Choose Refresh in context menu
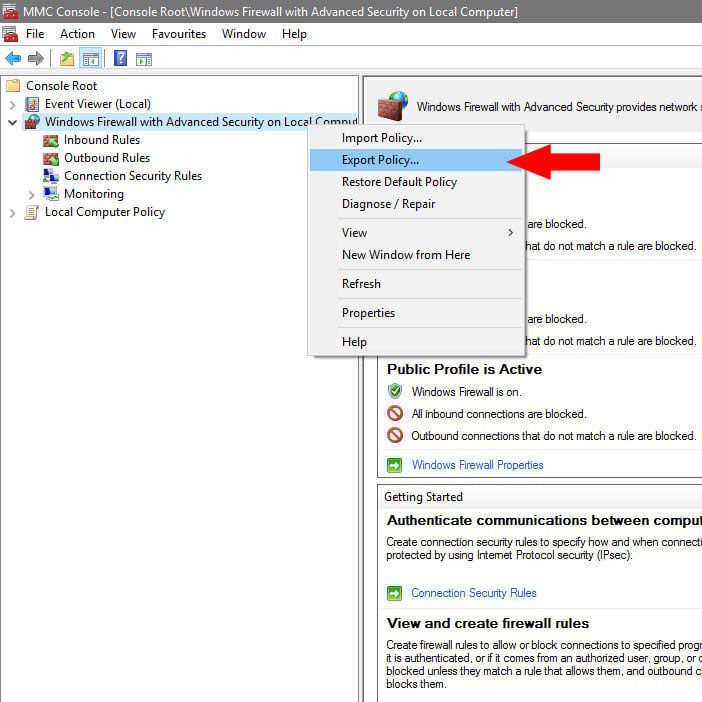702x702 pixels. pyautogui.click(x=416, y=284)
